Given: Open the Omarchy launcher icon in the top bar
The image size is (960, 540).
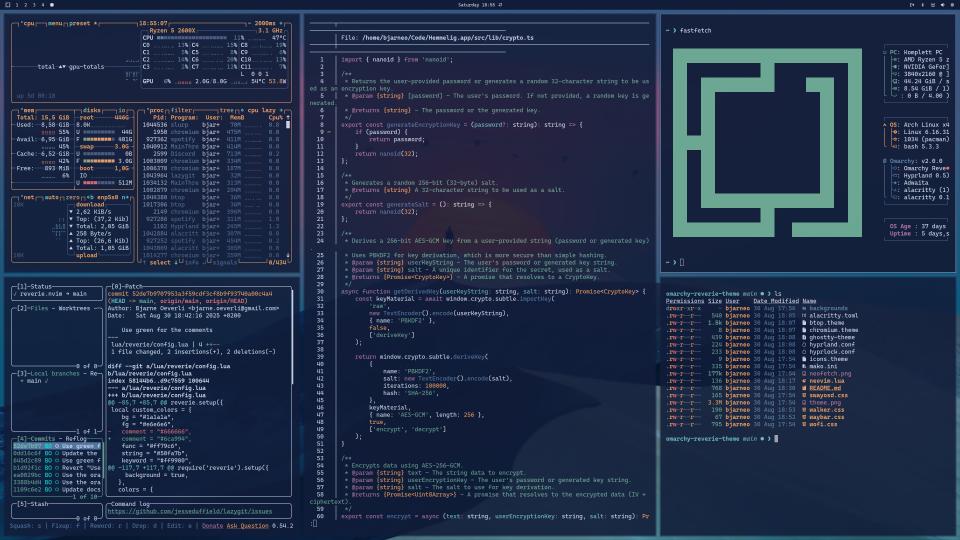Looking at the screenshot, I should (8, 5).
